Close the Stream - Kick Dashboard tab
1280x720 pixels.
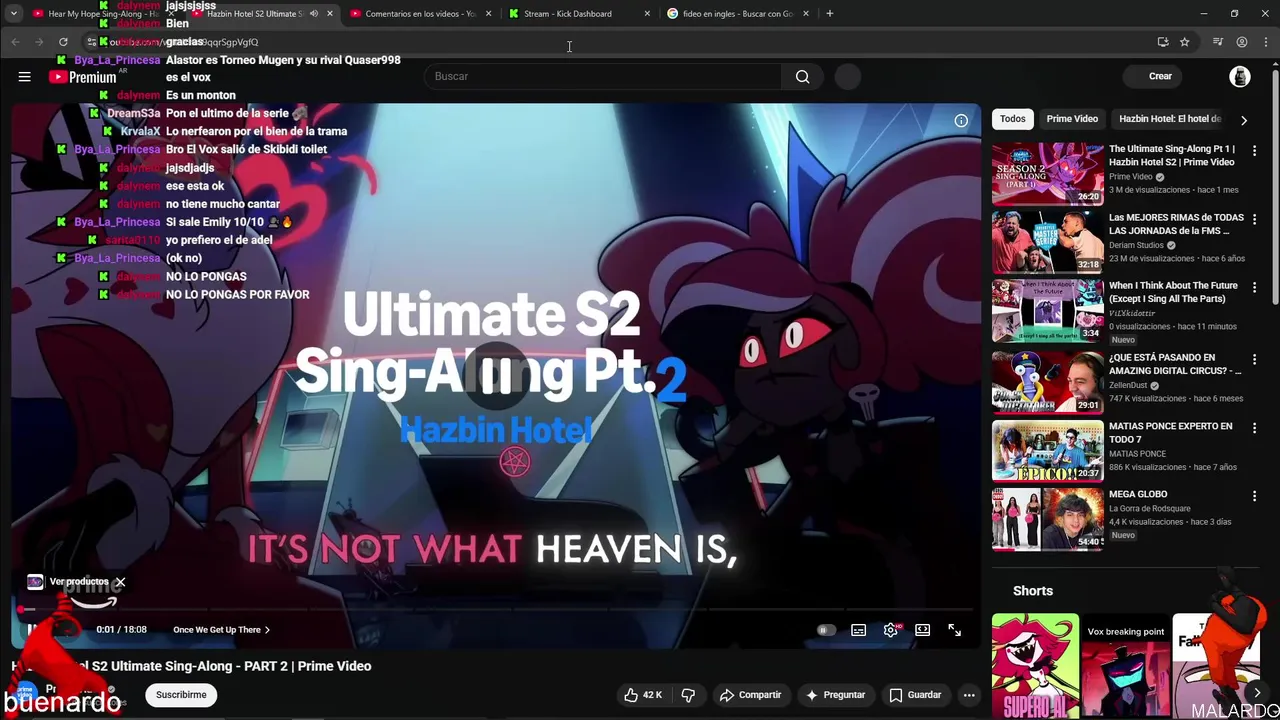(x=647, y=14)
